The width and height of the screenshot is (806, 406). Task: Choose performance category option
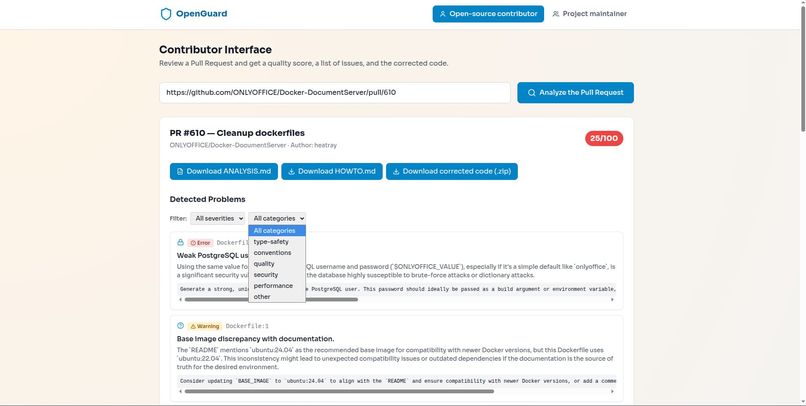[277, 286]
